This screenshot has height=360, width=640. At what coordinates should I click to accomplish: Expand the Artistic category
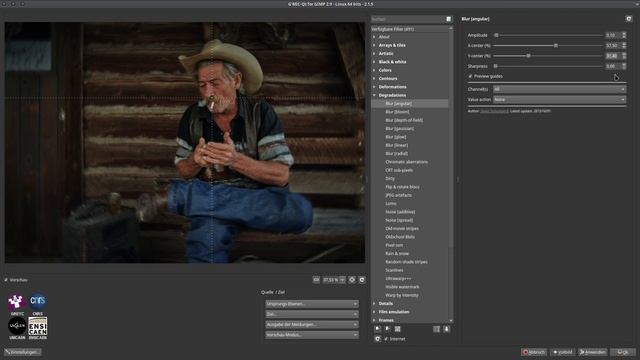click(x=374, y=53)
